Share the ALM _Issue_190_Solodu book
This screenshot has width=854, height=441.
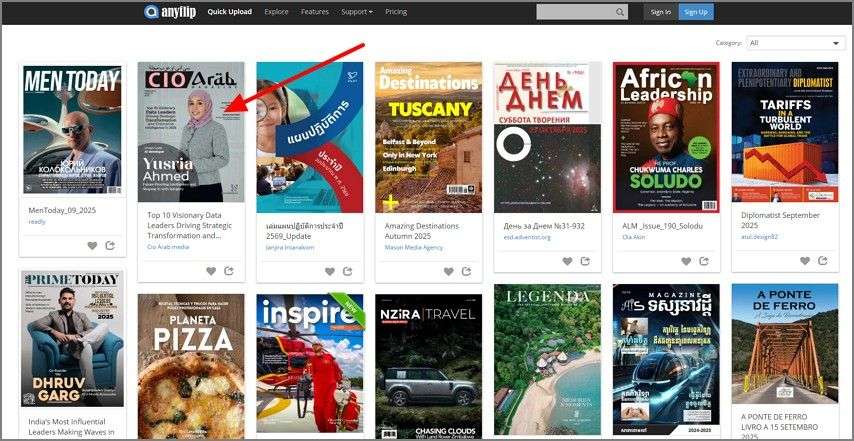tap(704, 261)
